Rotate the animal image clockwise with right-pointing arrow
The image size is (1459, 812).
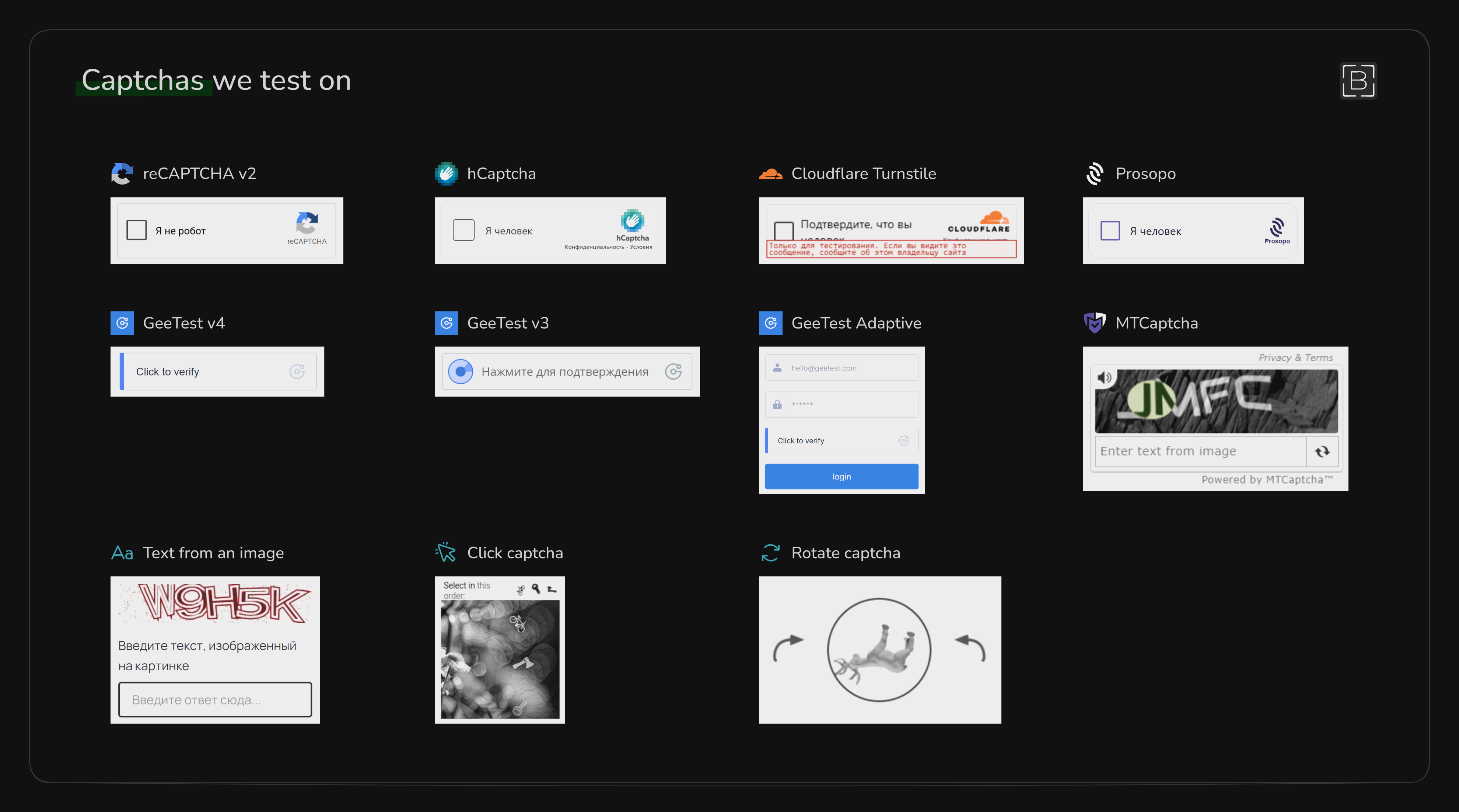click(x=788, y=648)
